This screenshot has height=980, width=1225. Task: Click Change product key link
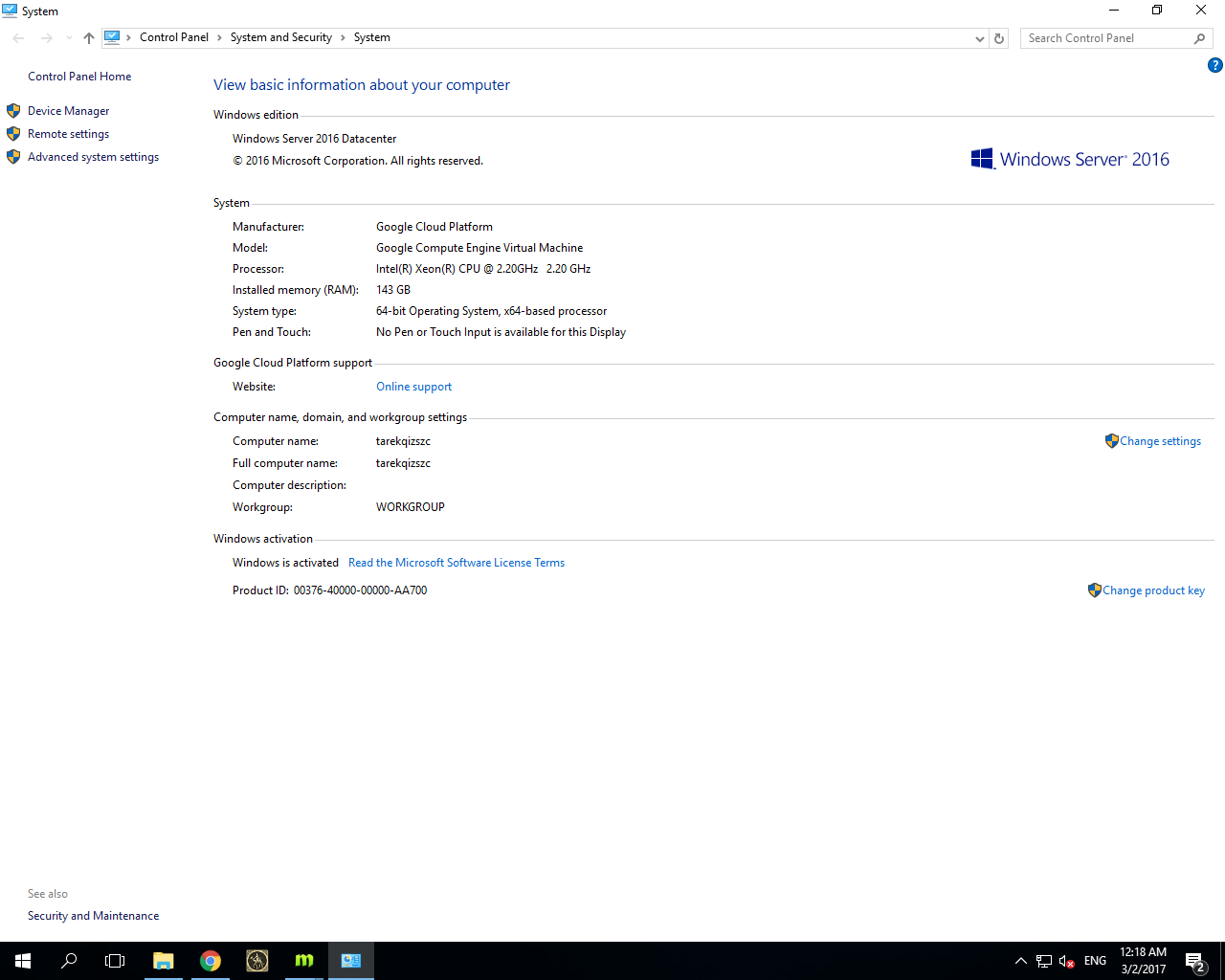1153,590
